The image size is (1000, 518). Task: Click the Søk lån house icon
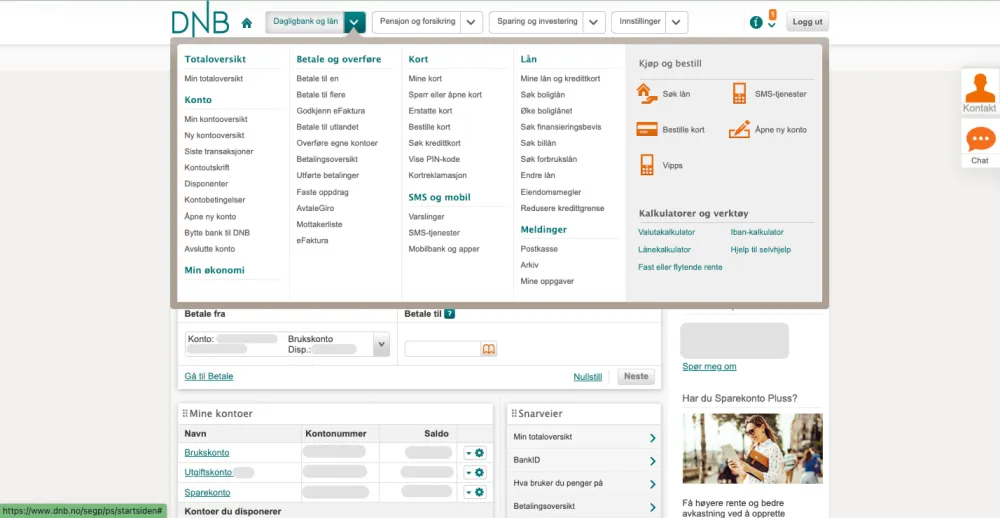(x=646, y=94)
